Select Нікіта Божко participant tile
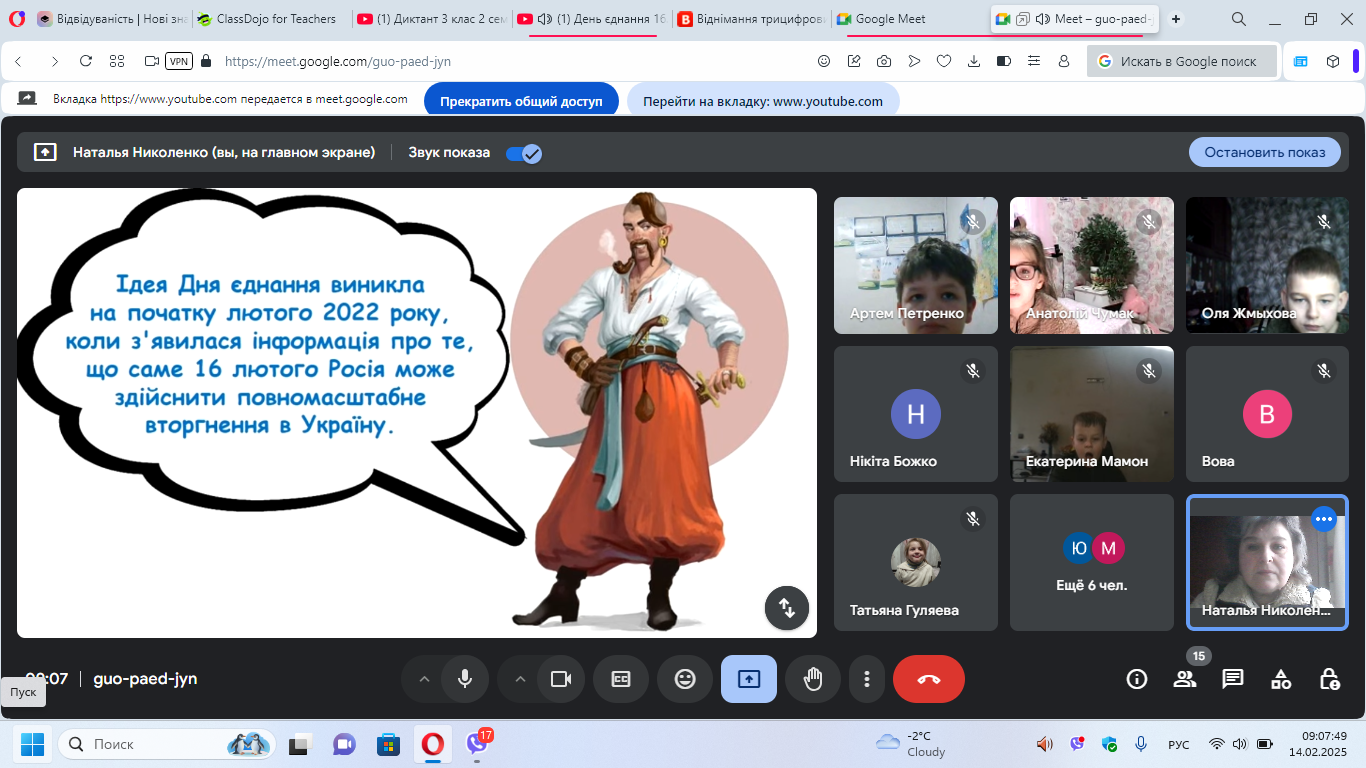The height and width of the screenshot is (768, 1366). (916, 414)
